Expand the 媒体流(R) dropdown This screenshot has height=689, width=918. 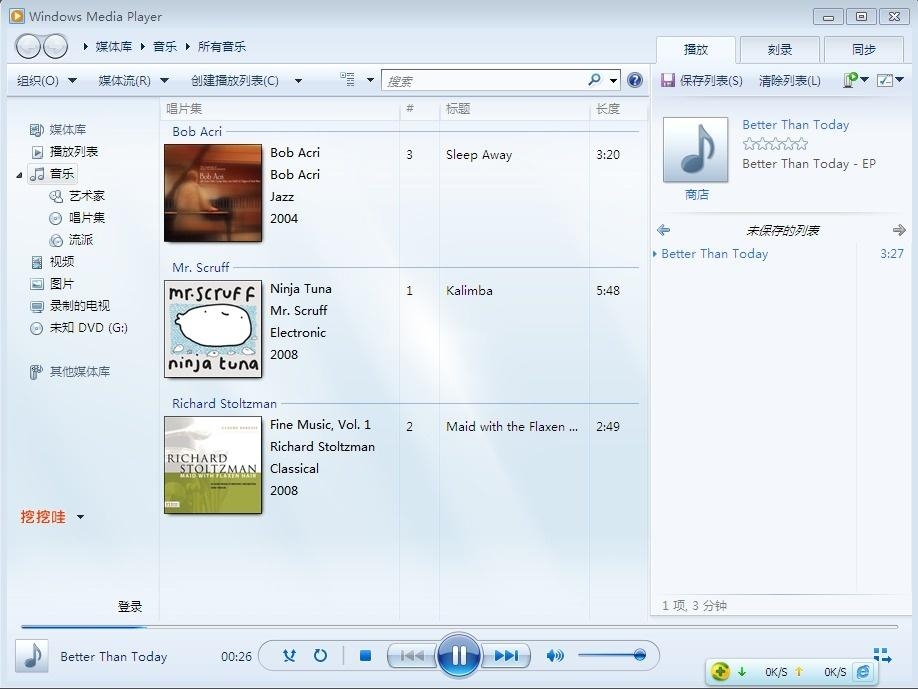click(x=133, y=81)
